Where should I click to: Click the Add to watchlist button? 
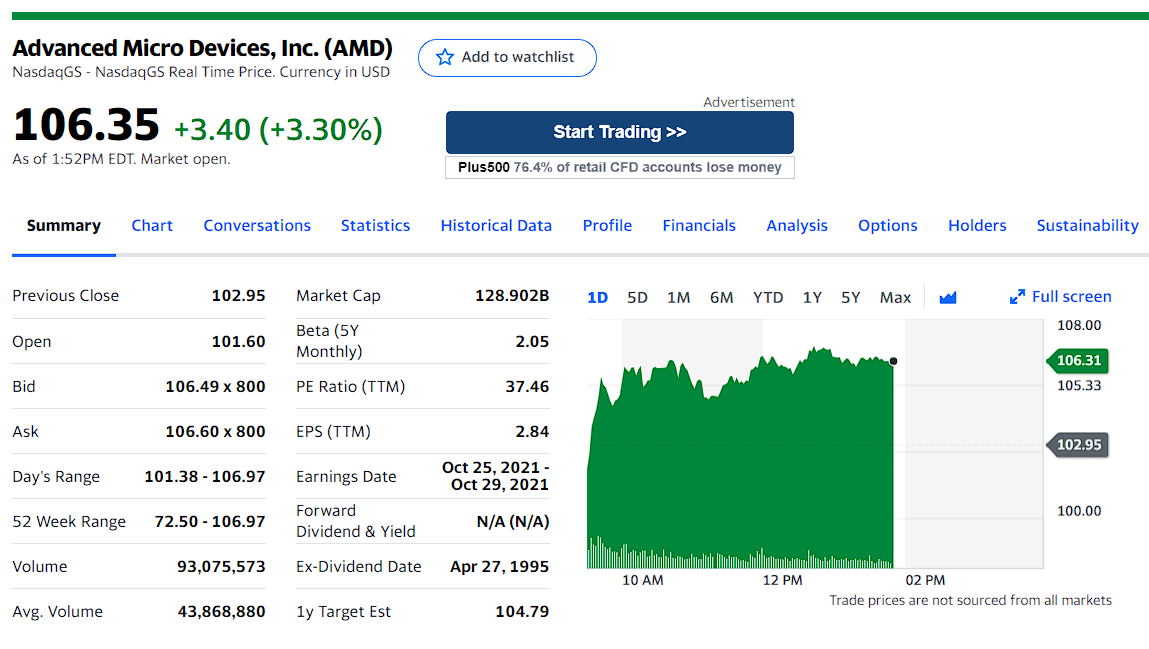click(x=507, y=58)
